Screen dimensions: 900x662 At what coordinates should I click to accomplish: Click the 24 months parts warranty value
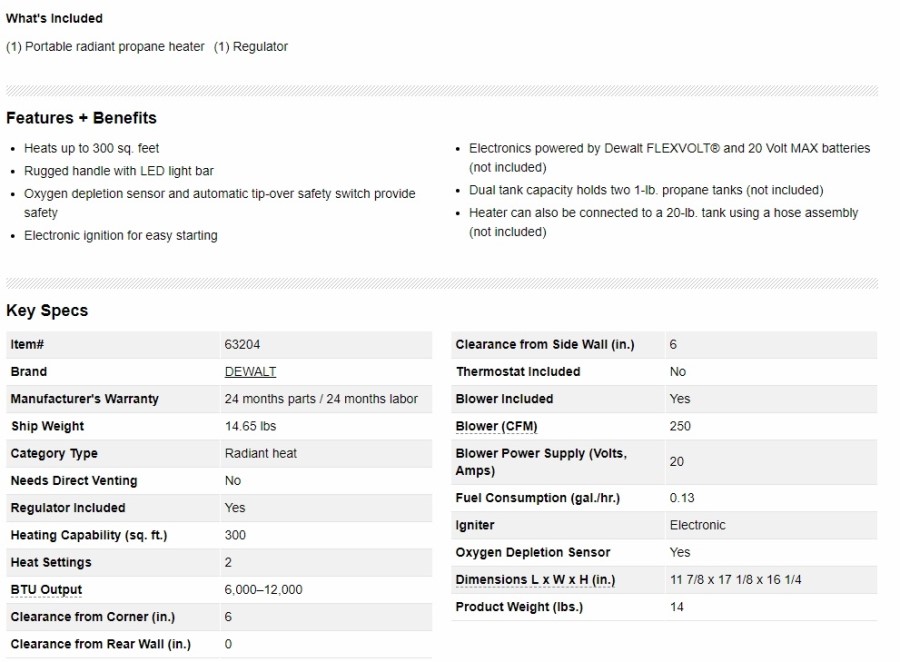(321, 399)
